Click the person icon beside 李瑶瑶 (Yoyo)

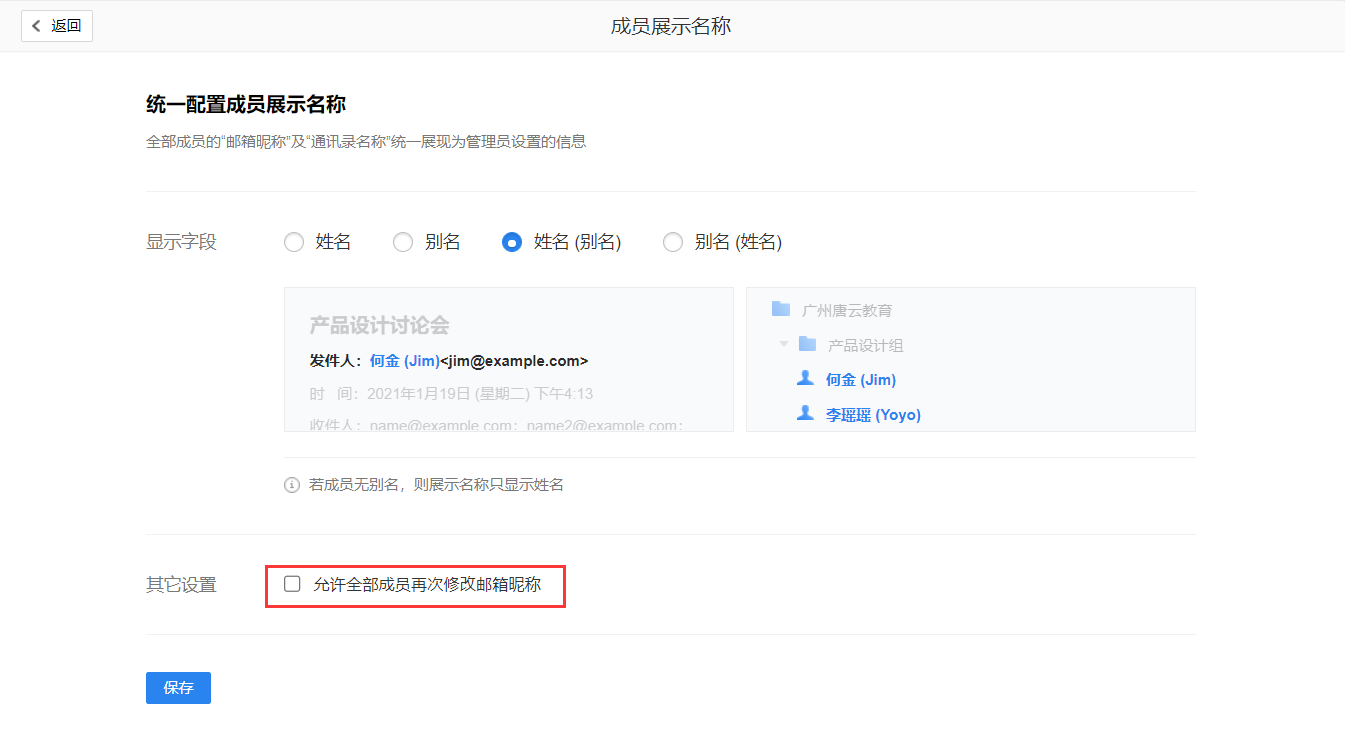tap(805, 414)
